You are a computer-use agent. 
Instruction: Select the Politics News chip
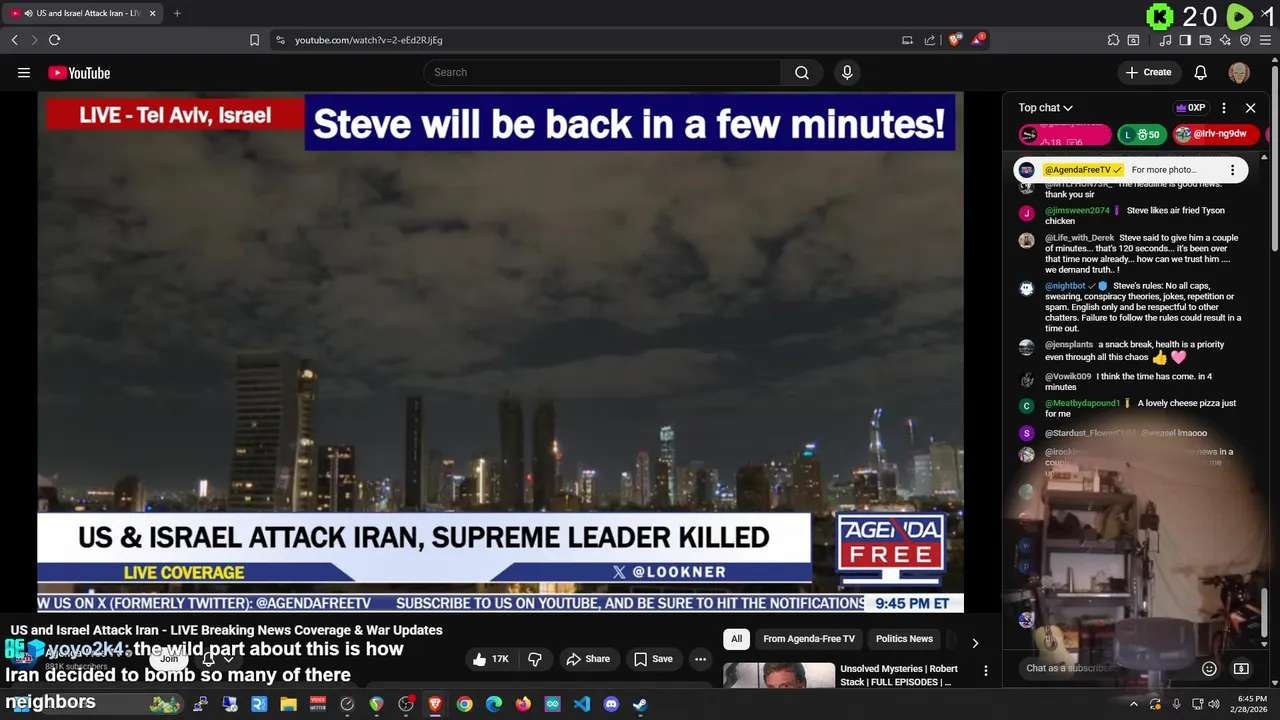click(904, 639)
